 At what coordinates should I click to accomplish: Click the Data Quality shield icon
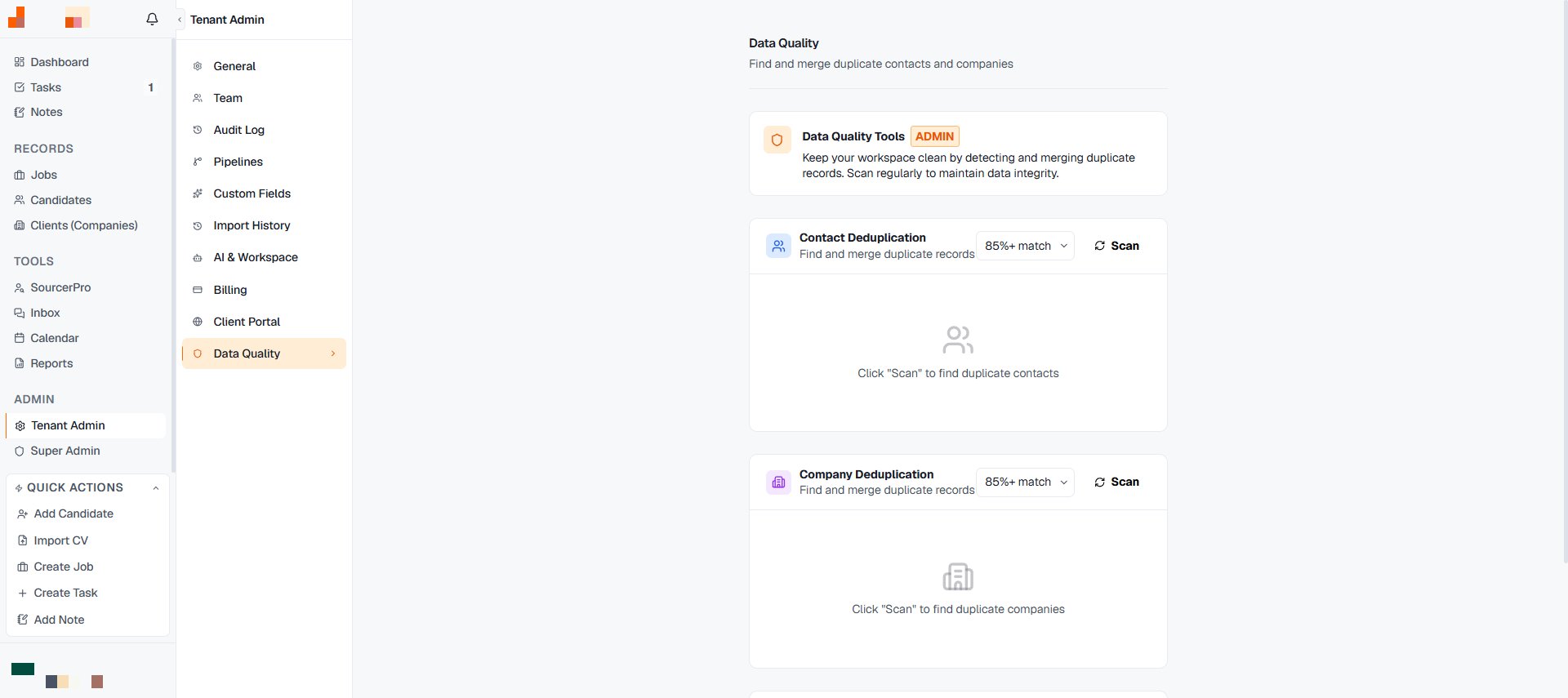tap(198, 353)
